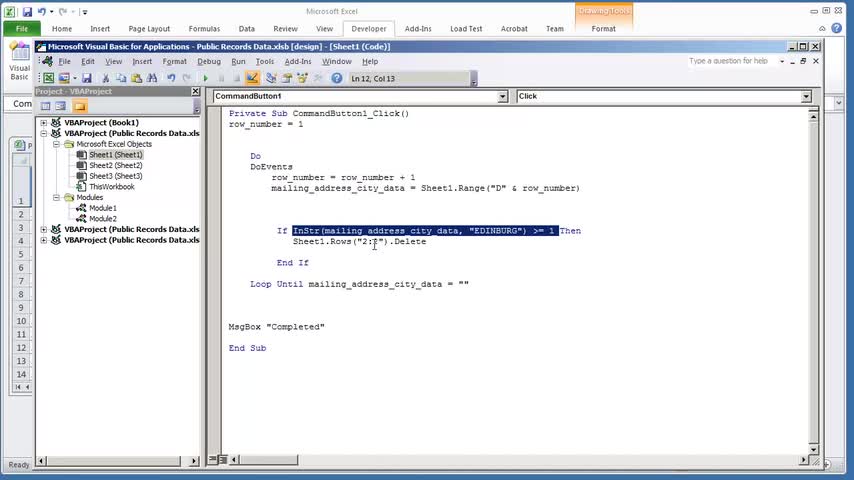Open the VBA Tools menu

pyautogui.click(x=265, y=62)
